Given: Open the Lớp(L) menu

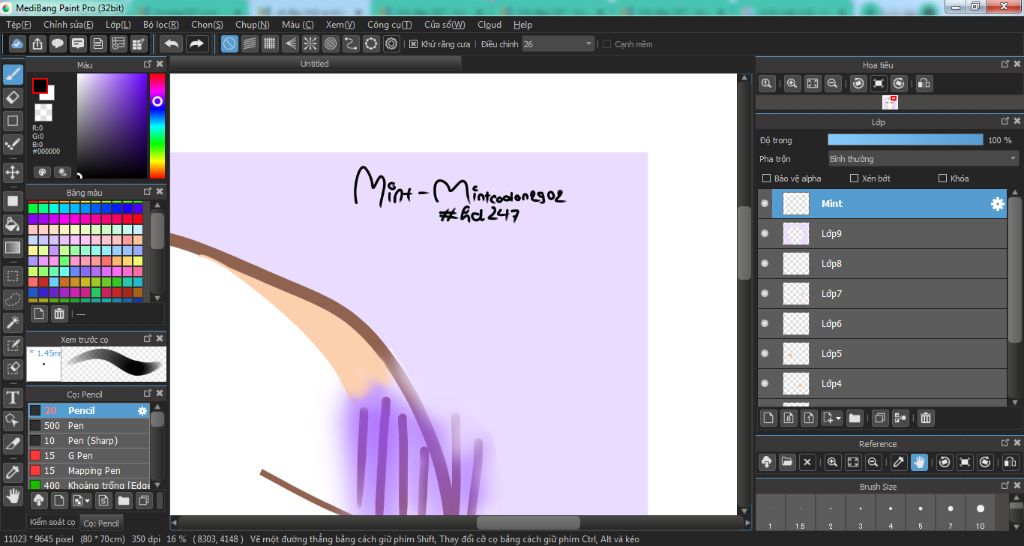Looking at the screenshot, I should coord(118,25).
